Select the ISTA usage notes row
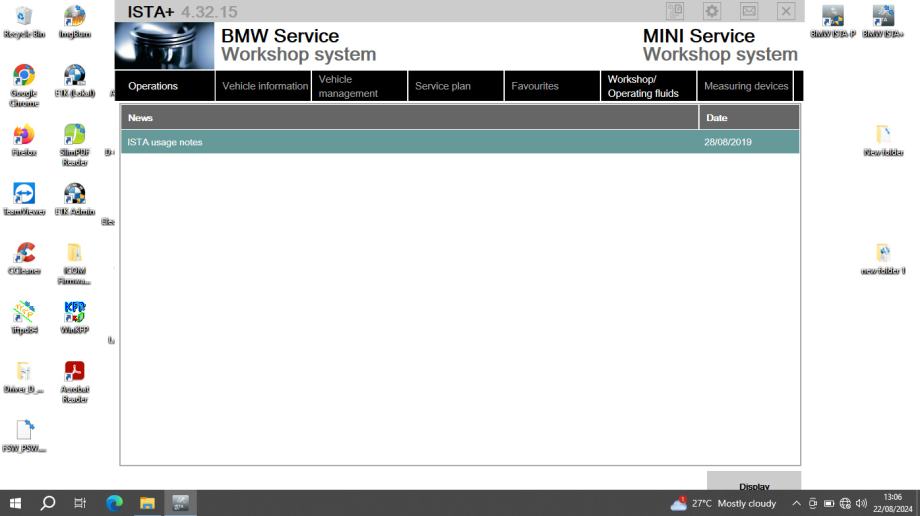This screenshot has width=920, height=516. point(460,142)
